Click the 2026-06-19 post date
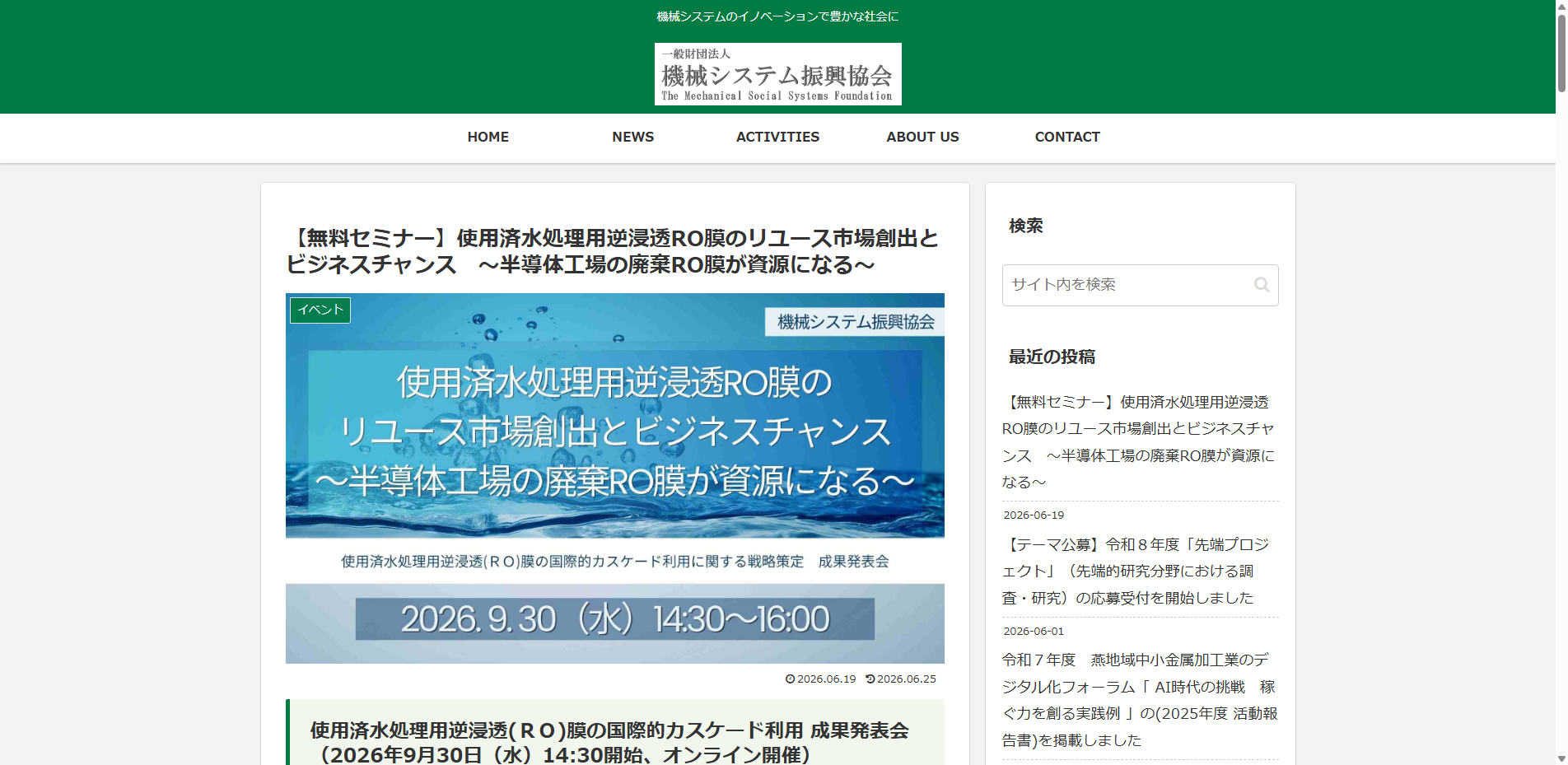The image size is (1568, 765). pyautogui.click(x=1034, y=515)
